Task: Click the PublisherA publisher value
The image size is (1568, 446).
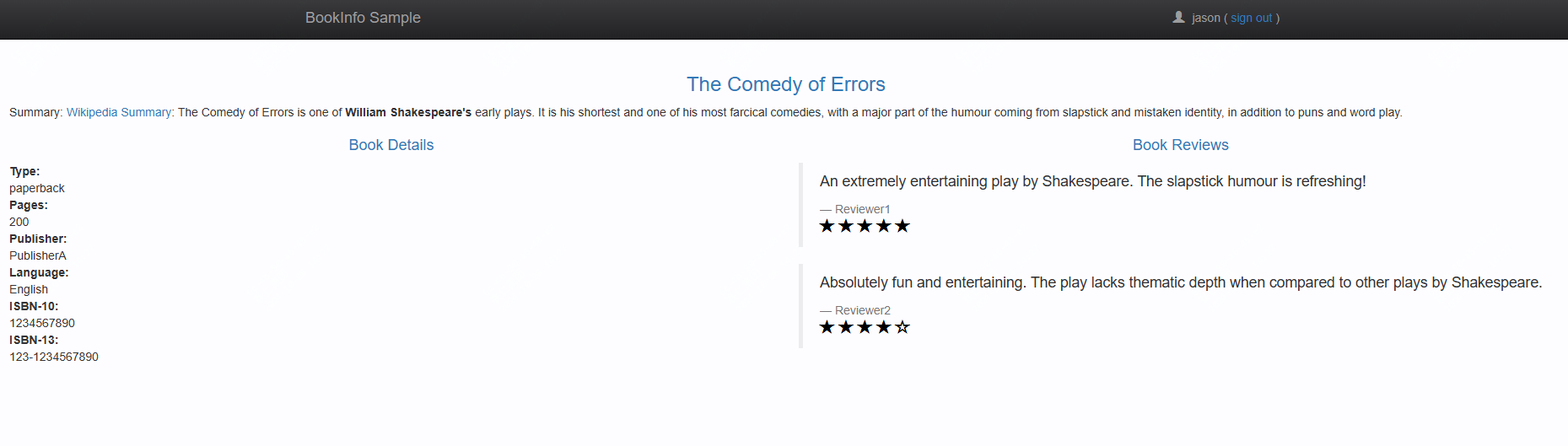Action: pos(38,255)
